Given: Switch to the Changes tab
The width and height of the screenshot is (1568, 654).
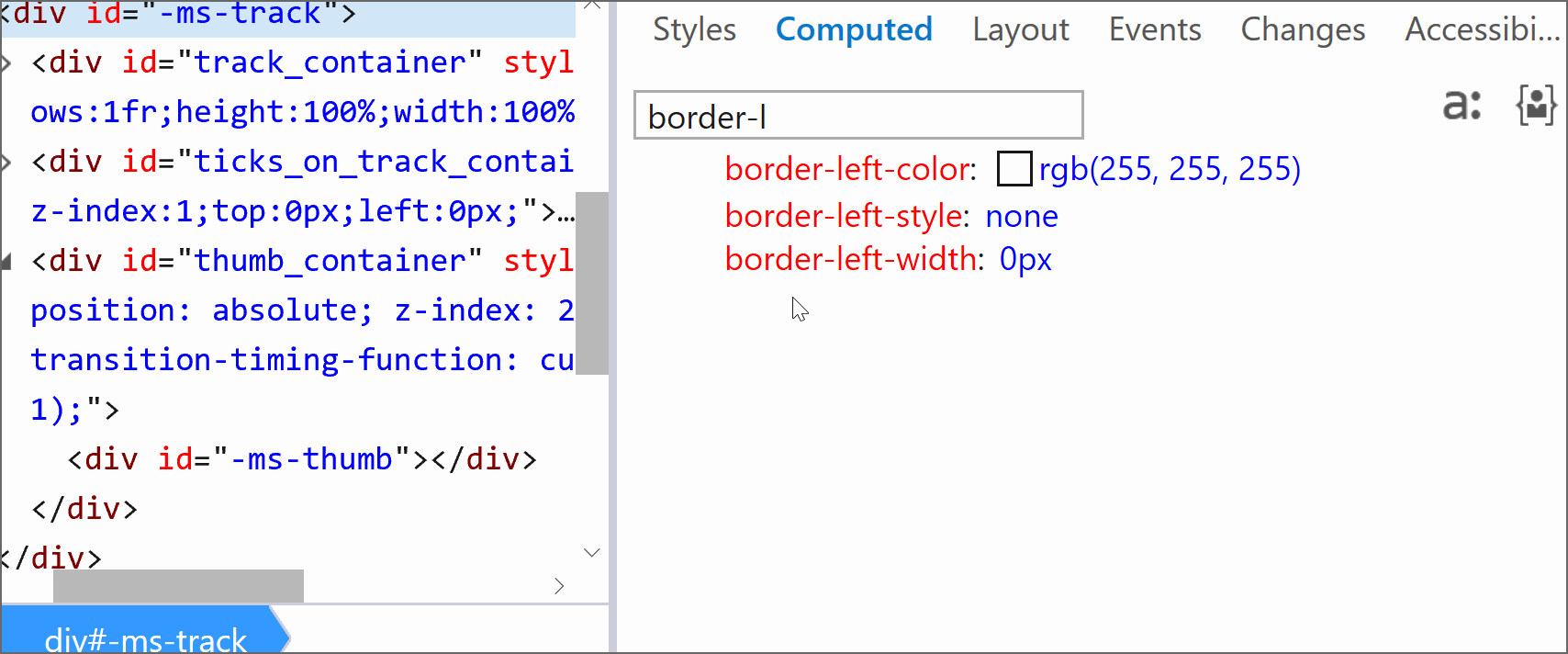Looking at the screenshot, I should tap(1302, 30).
